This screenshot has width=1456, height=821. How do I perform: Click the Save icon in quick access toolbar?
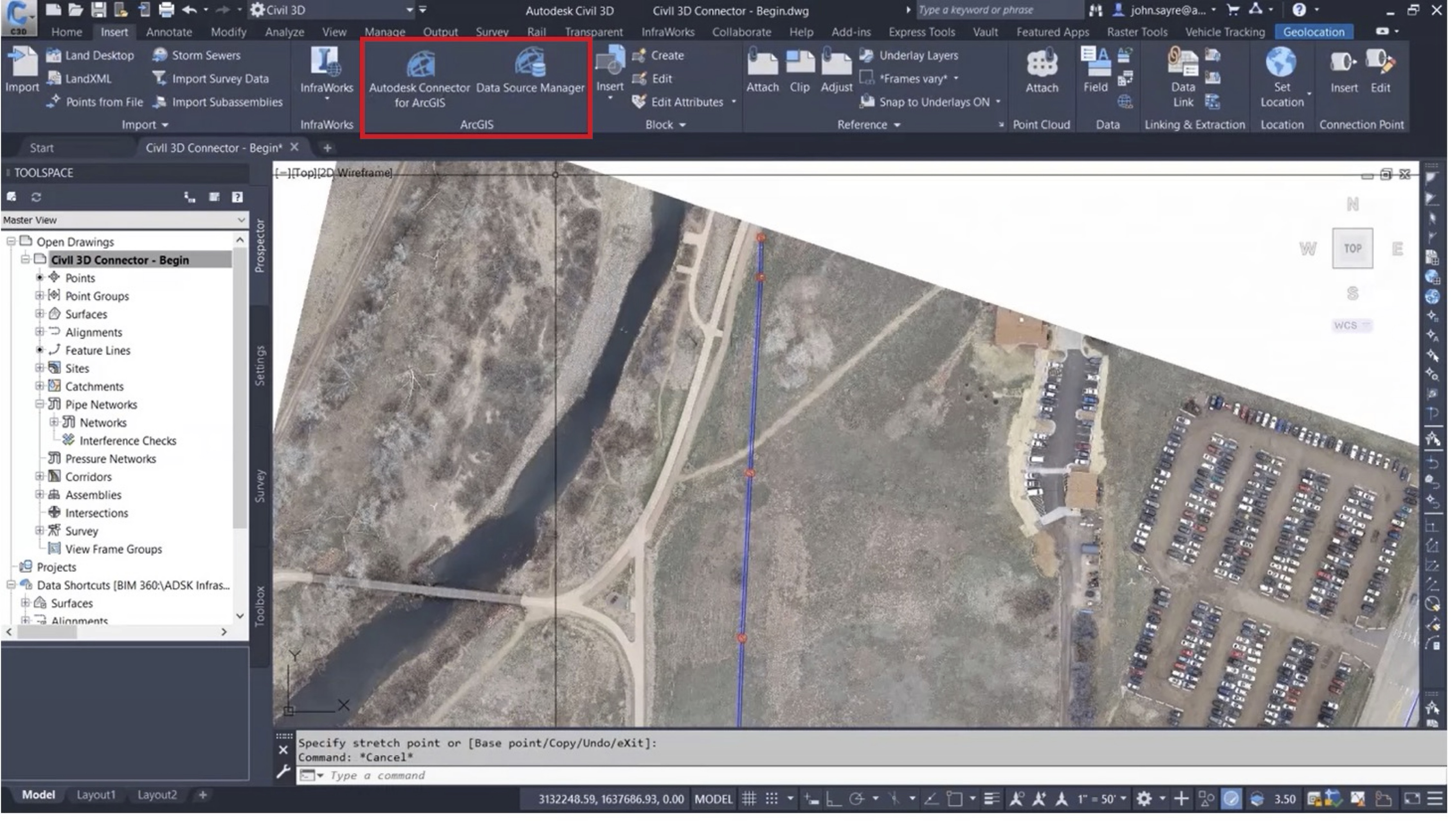[x=99, y=10]
